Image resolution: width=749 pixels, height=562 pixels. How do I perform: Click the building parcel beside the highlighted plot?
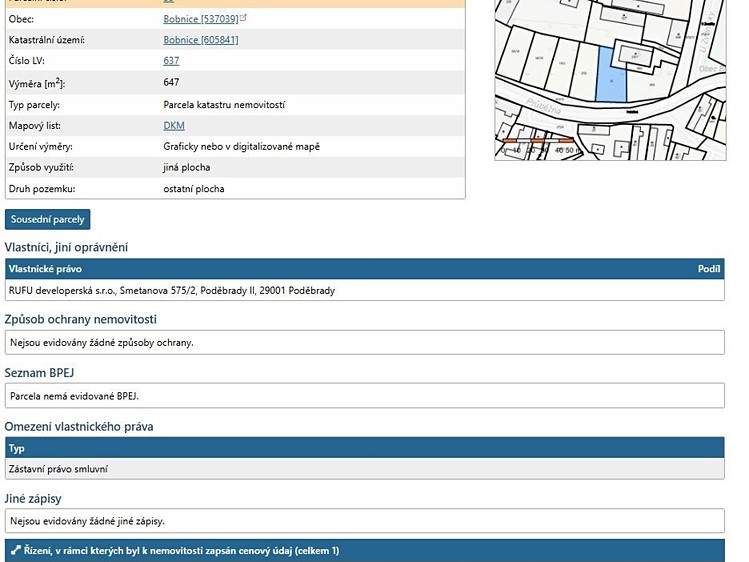(x=635, y=55)
